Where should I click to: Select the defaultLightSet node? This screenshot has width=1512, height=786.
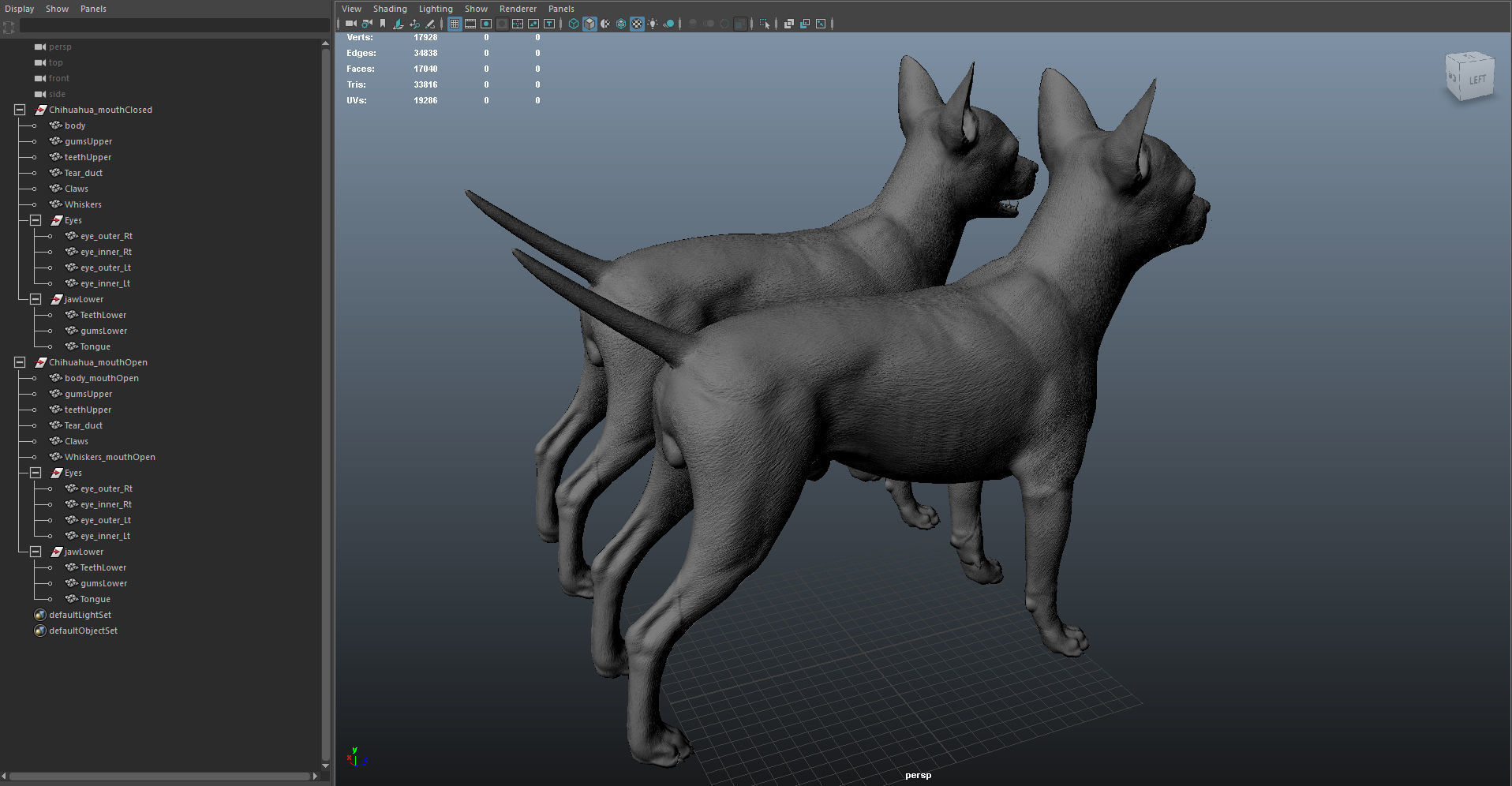80,615
